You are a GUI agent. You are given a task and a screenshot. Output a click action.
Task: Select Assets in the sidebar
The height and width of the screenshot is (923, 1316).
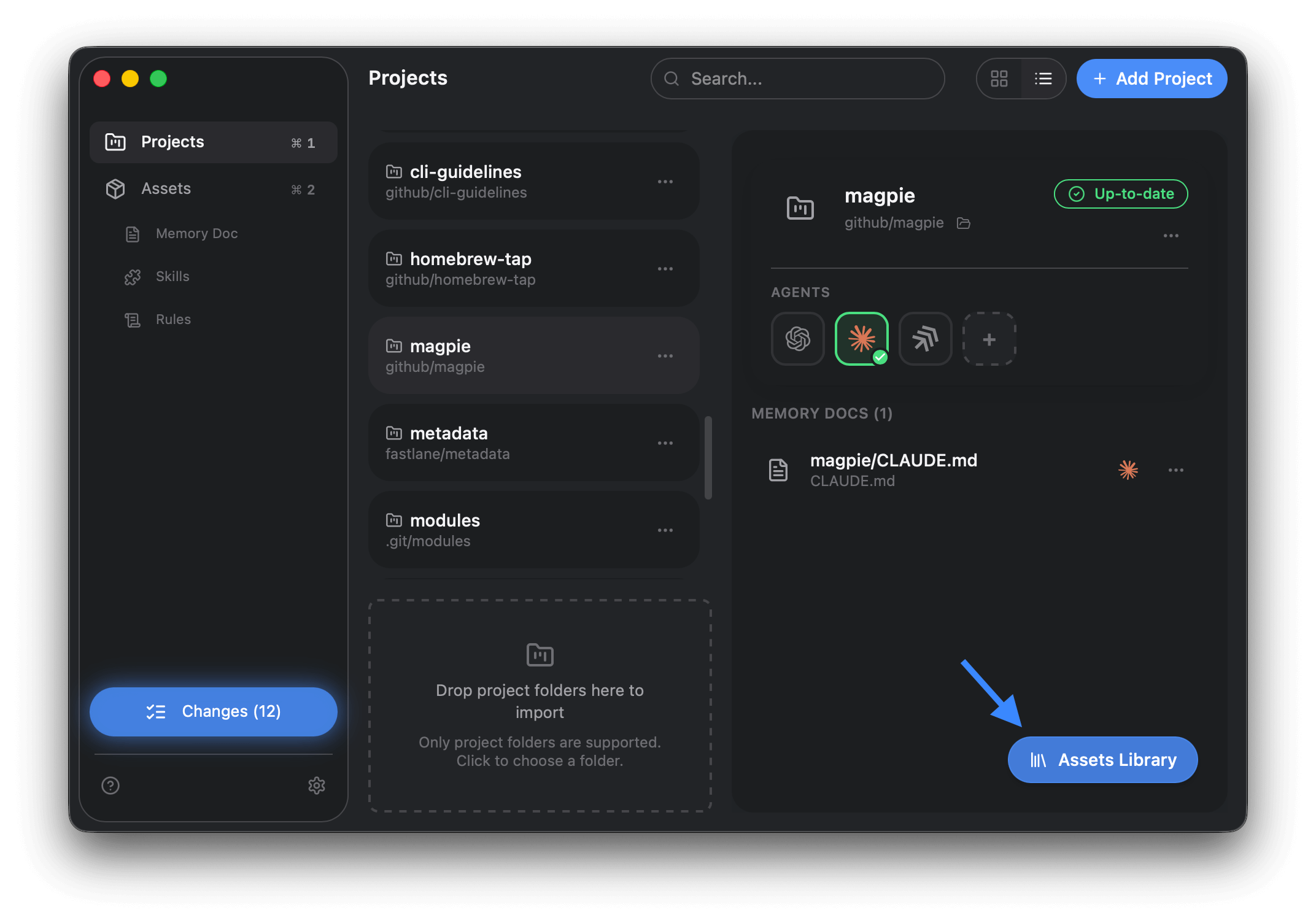[166, 188]
